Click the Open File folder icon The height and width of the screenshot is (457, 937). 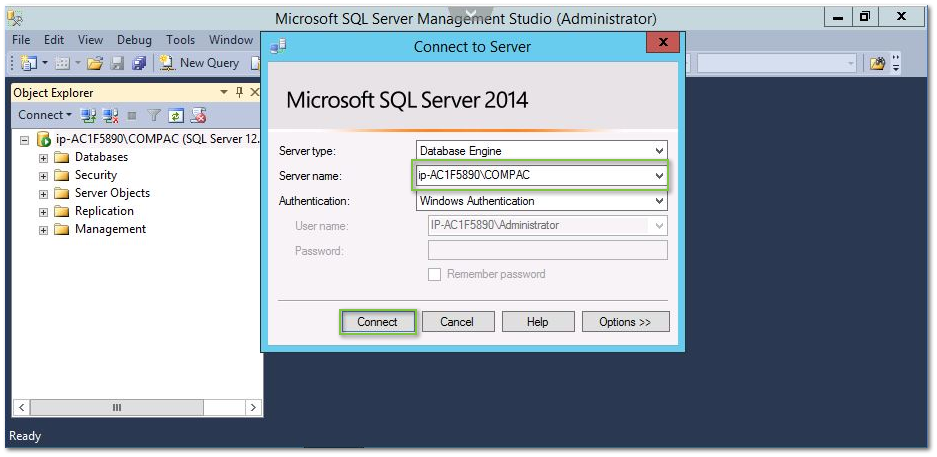[x=95, y=63]
